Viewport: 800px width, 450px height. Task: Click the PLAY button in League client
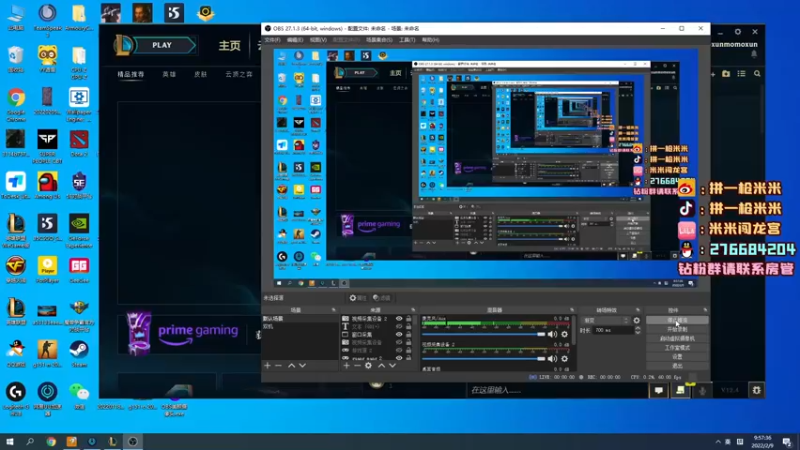[162, 45]
